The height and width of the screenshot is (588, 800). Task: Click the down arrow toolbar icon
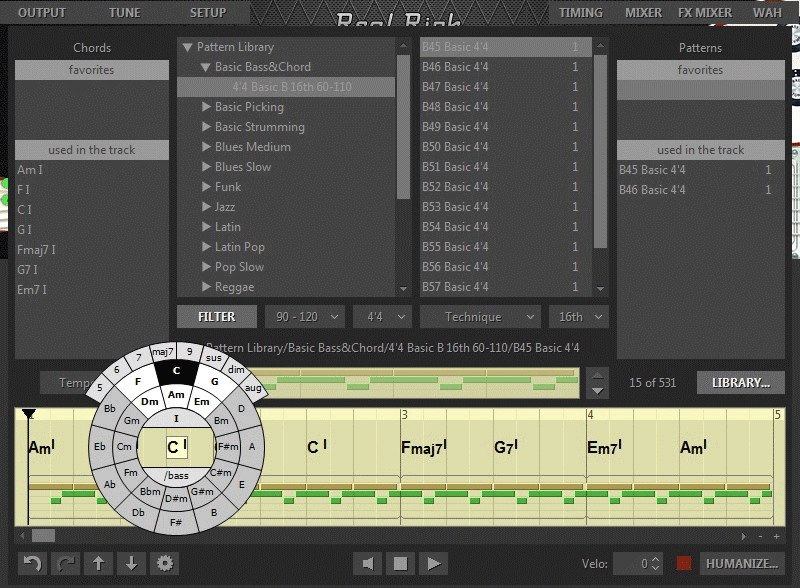pos(131,564)
